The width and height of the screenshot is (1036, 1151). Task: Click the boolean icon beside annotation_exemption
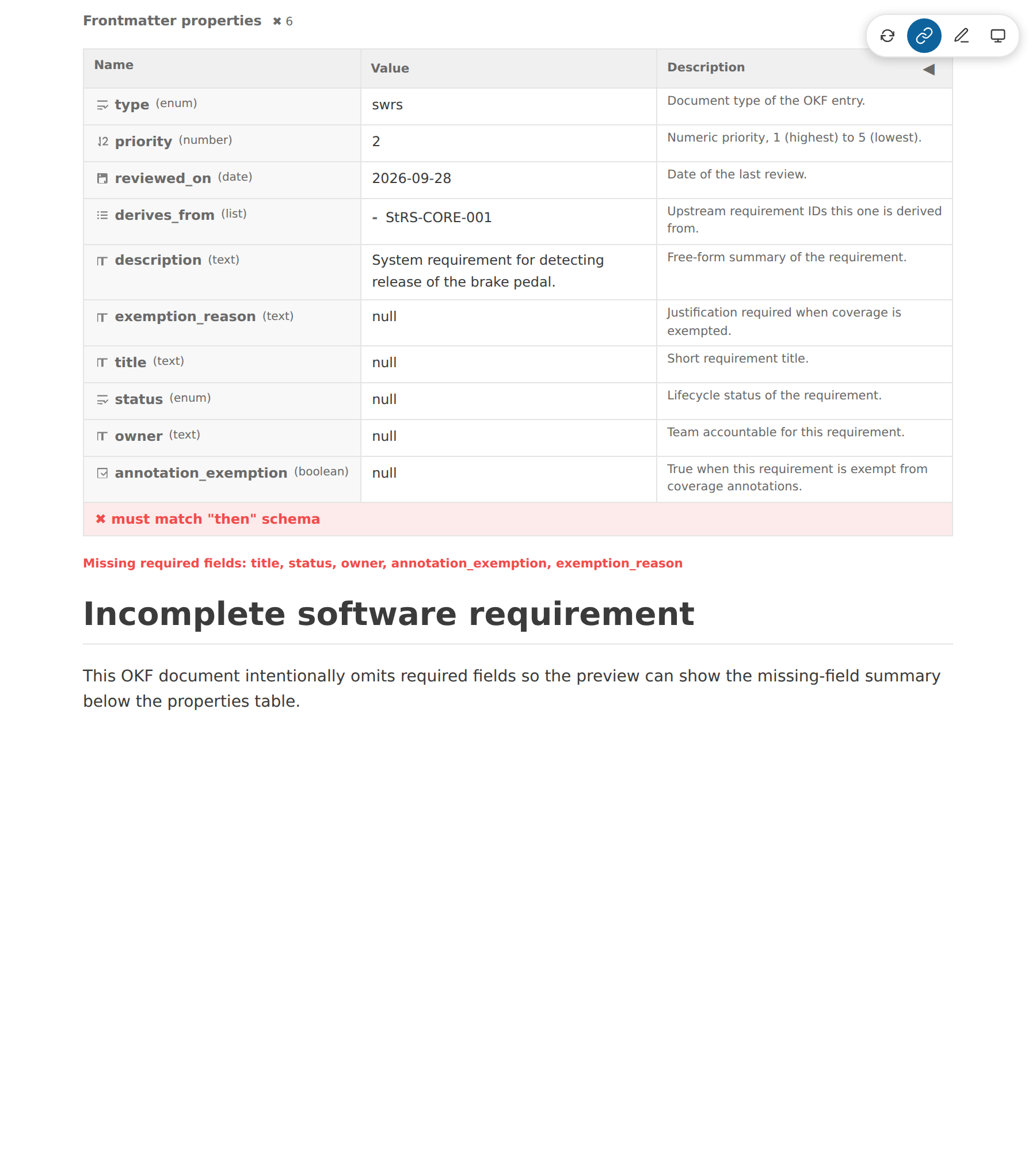[x=102, y=473]
